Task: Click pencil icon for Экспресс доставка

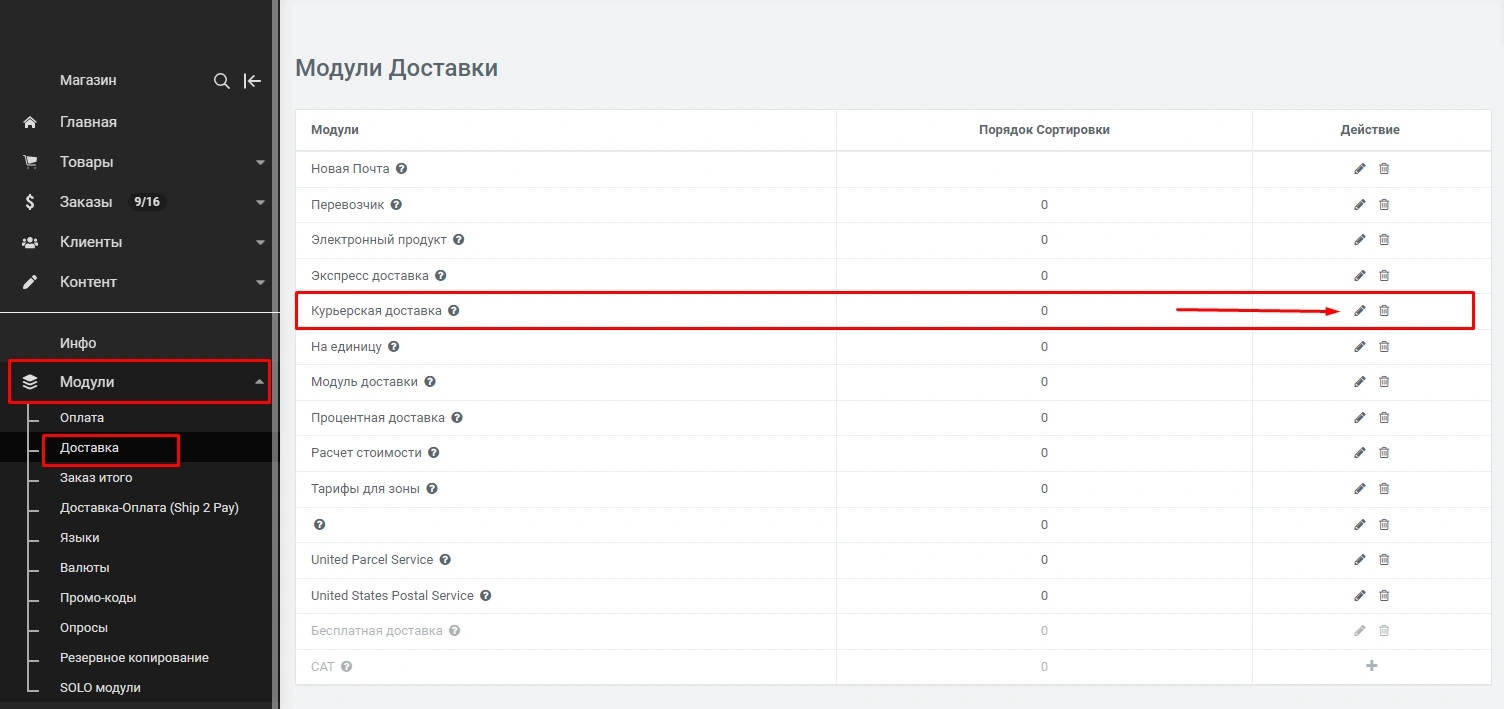Action: point(1359,276)
